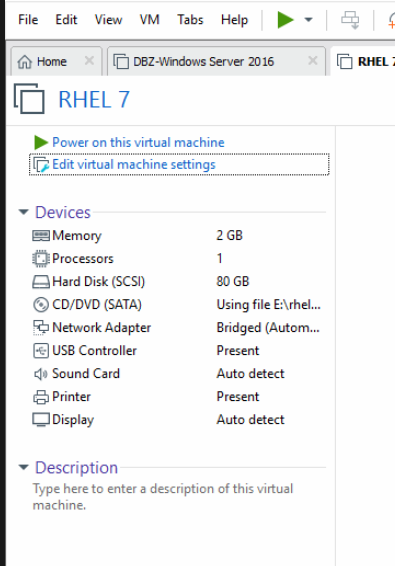This screenshot has width=395, height=566.
Task: Click the Using file E:\rhel... value
Action: click(268, 305)
